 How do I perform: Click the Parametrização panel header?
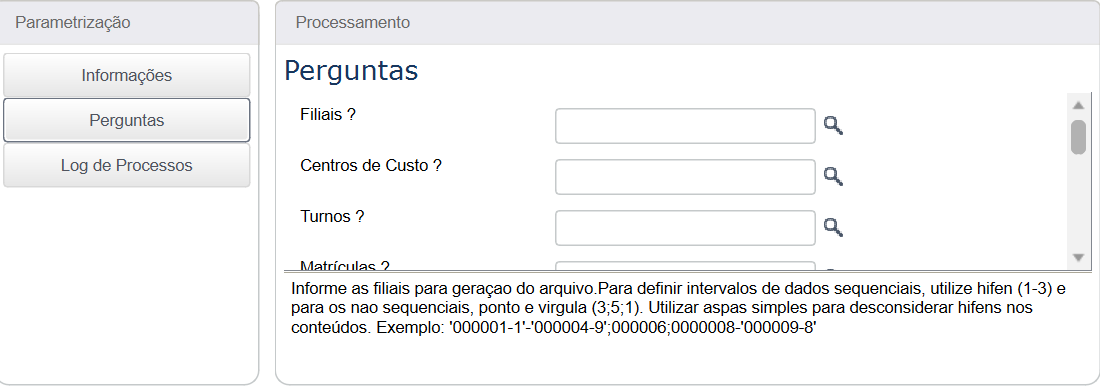tap(130, 22)
